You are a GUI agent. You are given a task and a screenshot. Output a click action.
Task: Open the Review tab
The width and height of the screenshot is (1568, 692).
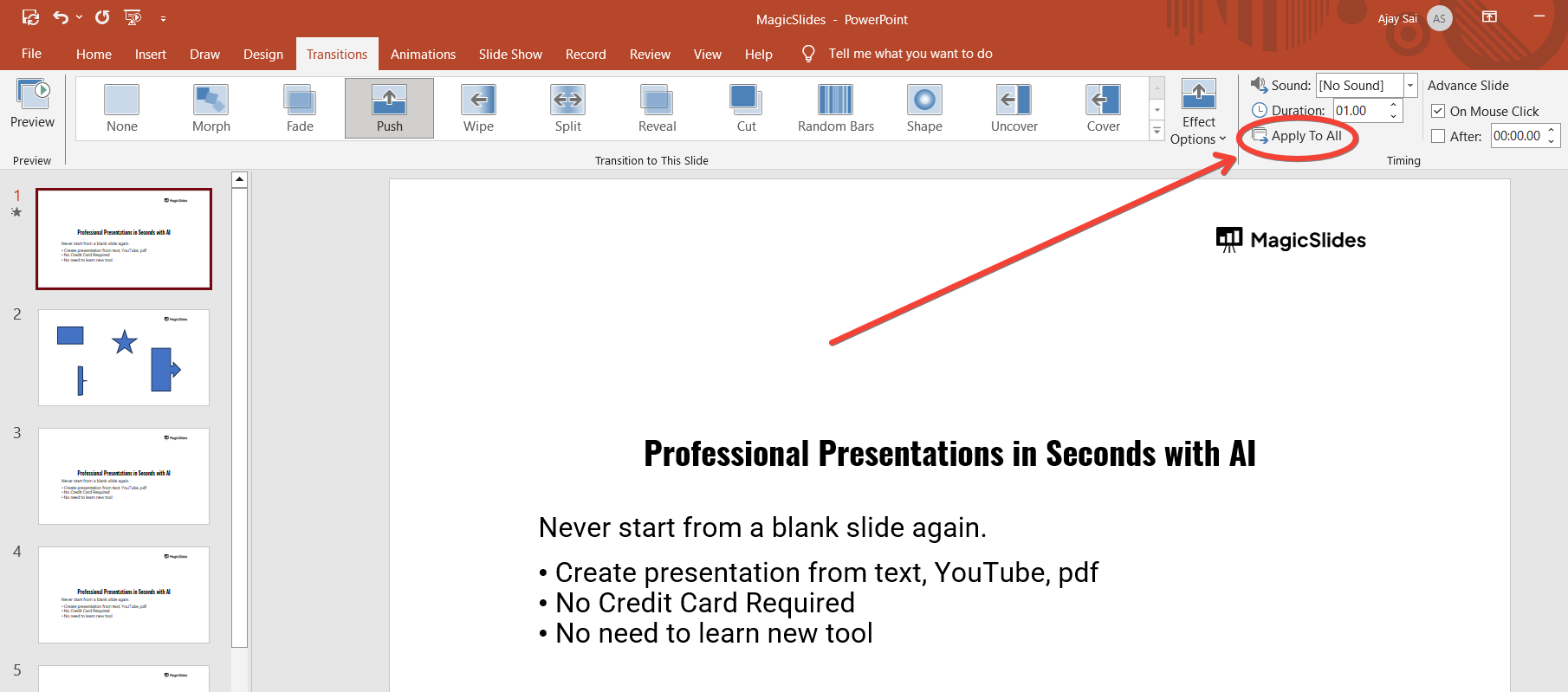[x=650, y=54]
